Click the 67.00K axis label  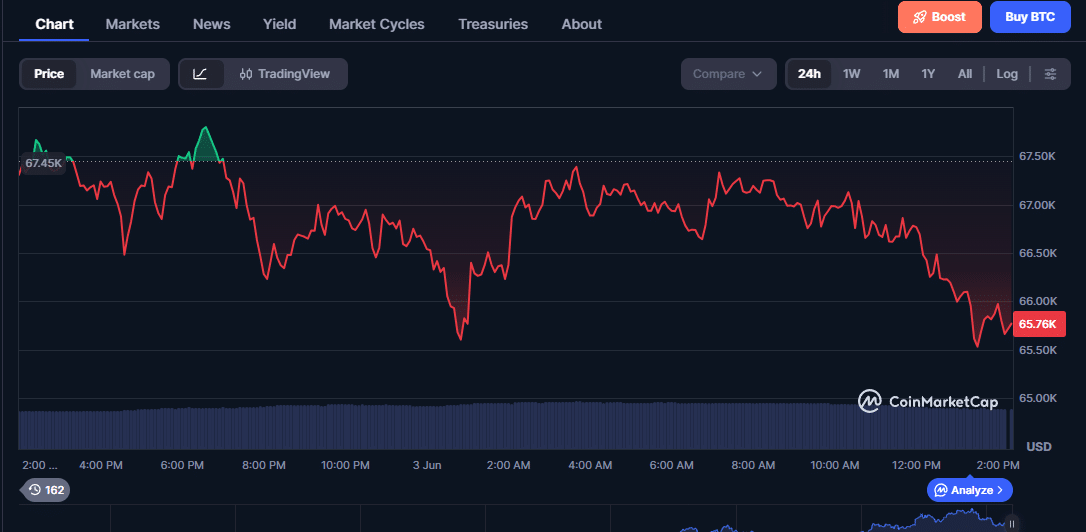[x=1037, y=205]
